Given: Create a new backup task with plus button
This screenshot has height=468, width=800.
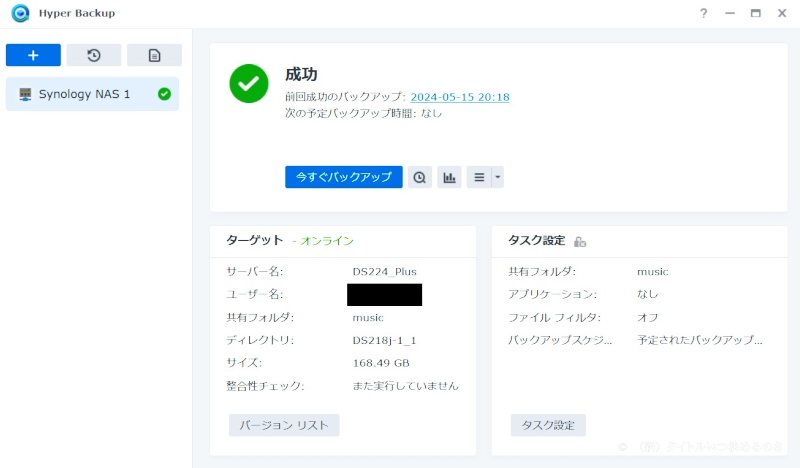Looking at the screenshot, I should tap(33, 55).
